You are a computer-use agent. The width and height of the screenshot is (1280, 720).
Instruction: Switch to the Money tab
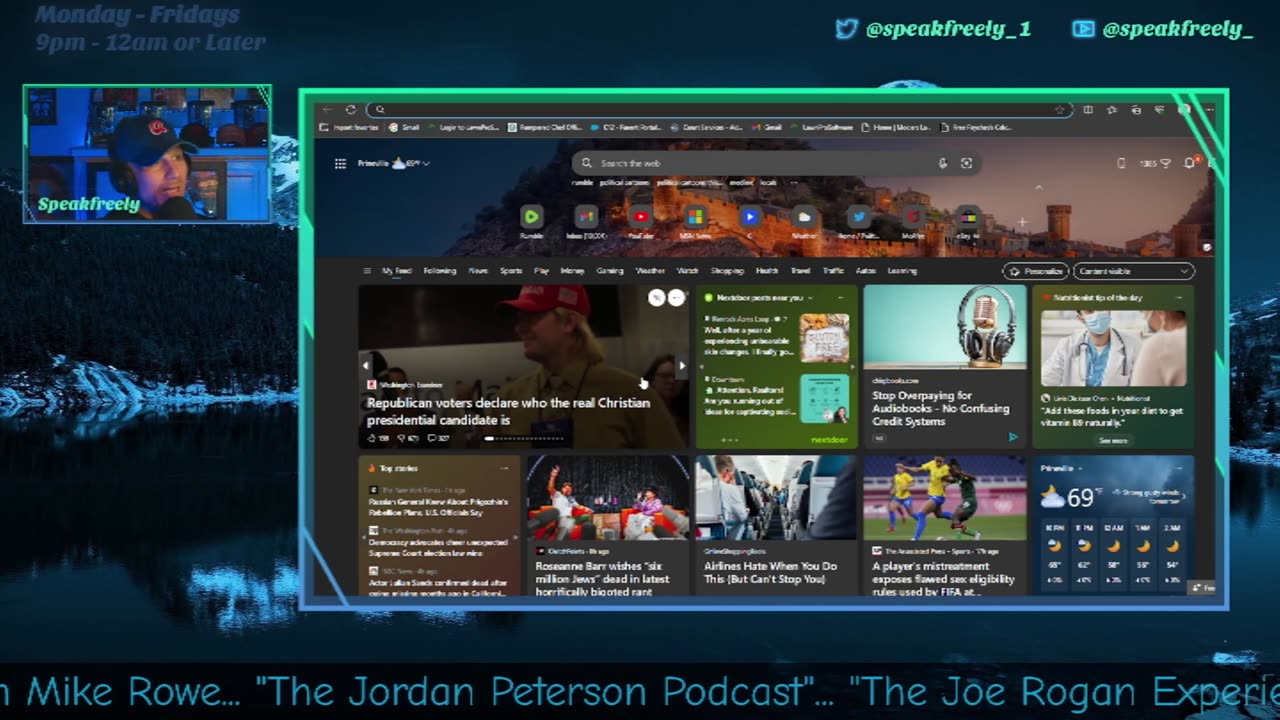coord(572,271)
